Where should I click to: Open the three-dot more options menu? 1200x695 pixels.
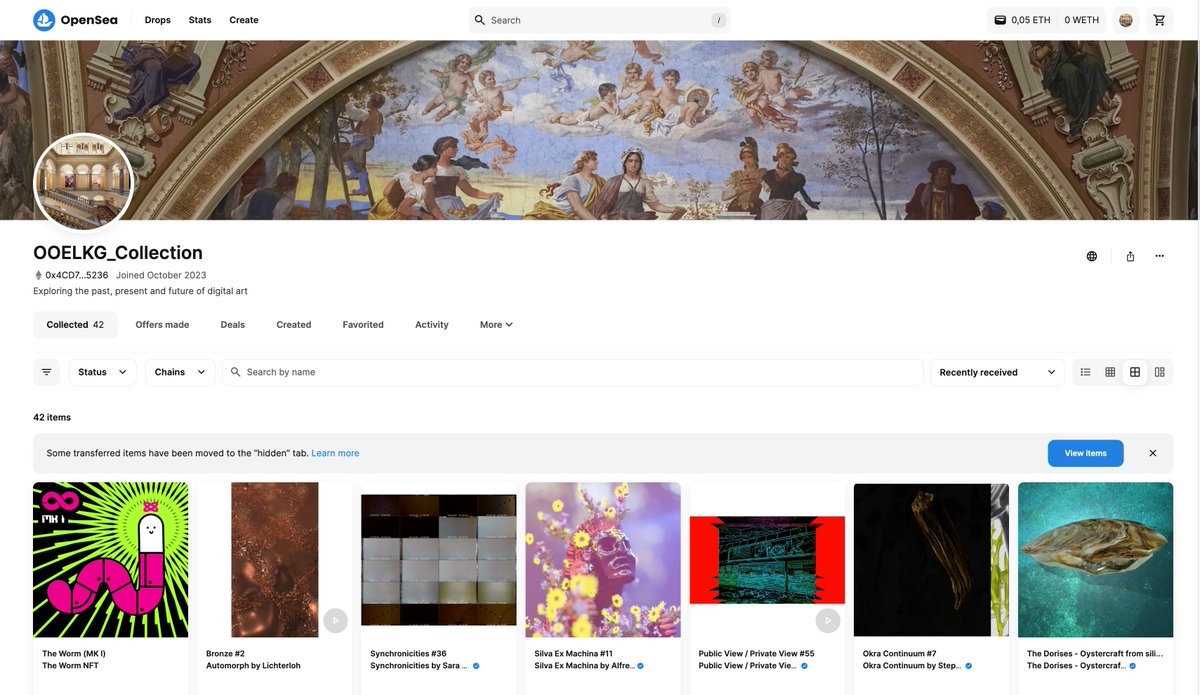1159,256
